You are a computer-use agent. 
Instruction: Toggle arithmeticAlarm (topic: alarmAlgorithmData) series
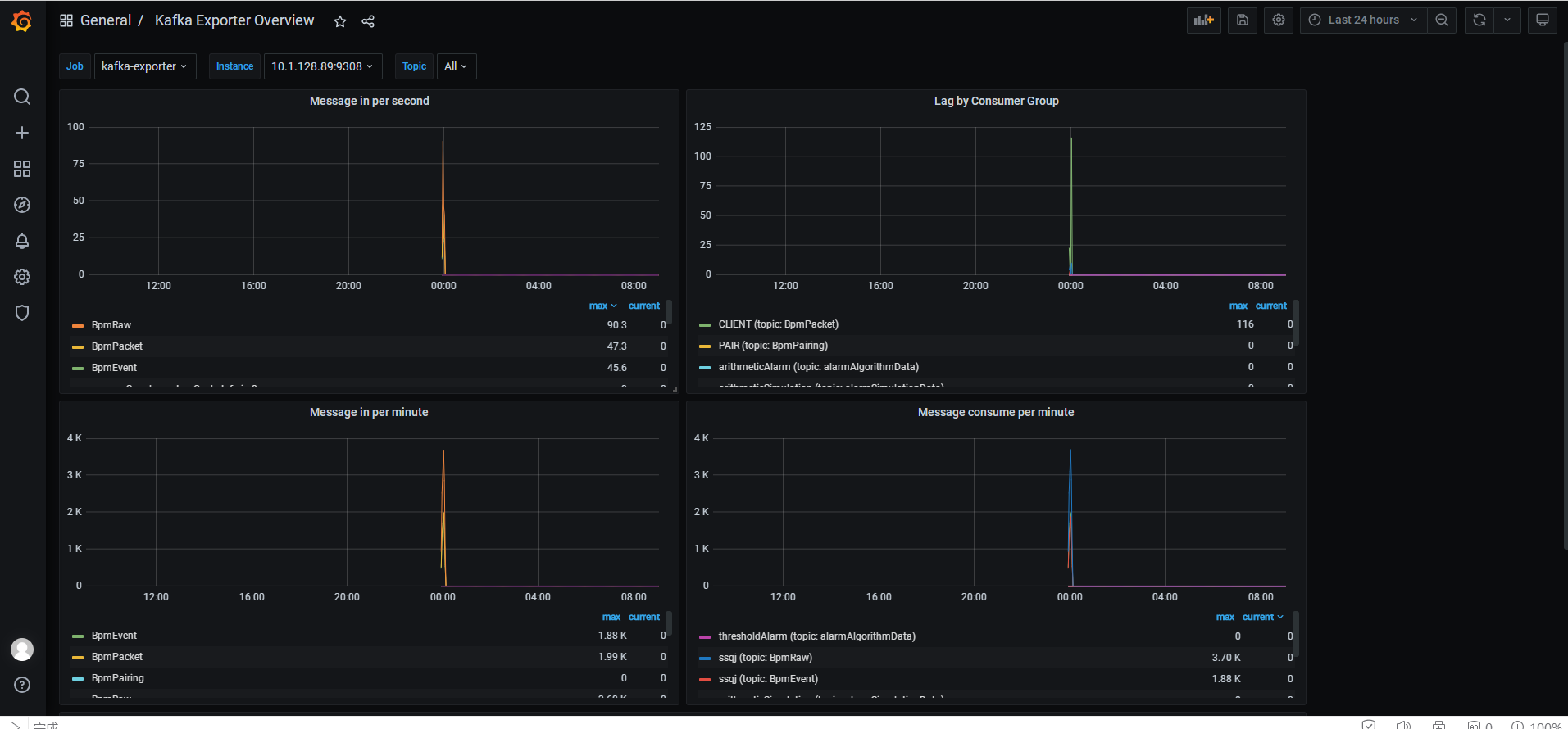click(819, 367)
